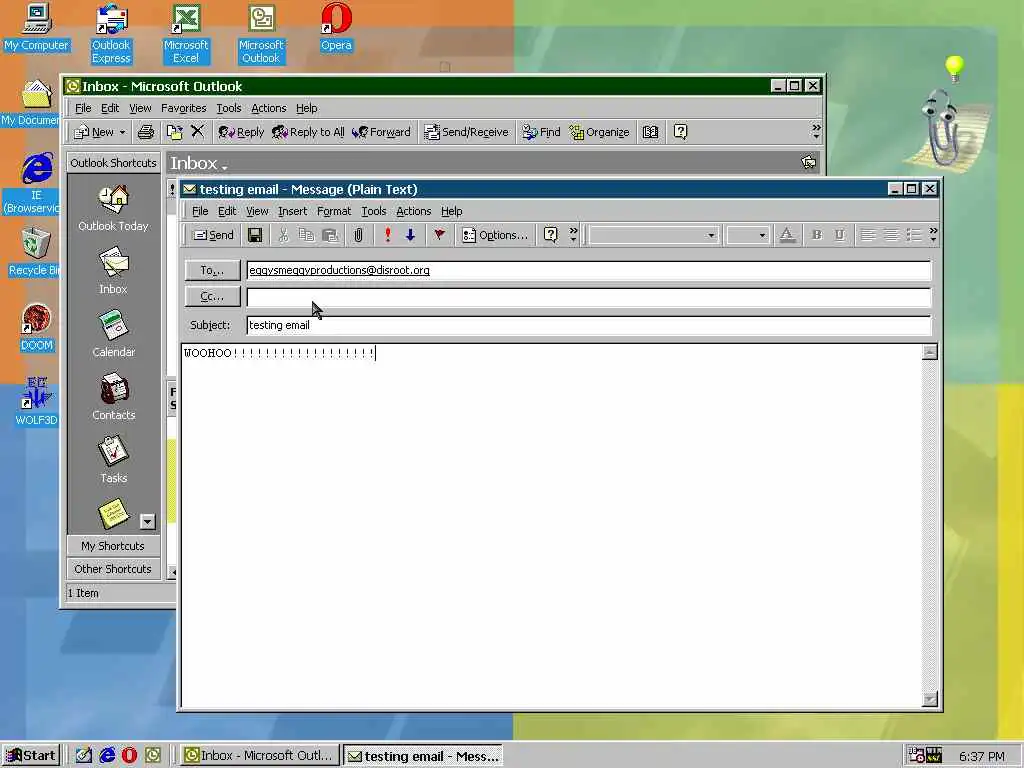The height and width of the screenshot is (768, 1024).
Task: Open Office Assistant help in message toolbar
Action: pyautogui.click(x=551, y=235)
